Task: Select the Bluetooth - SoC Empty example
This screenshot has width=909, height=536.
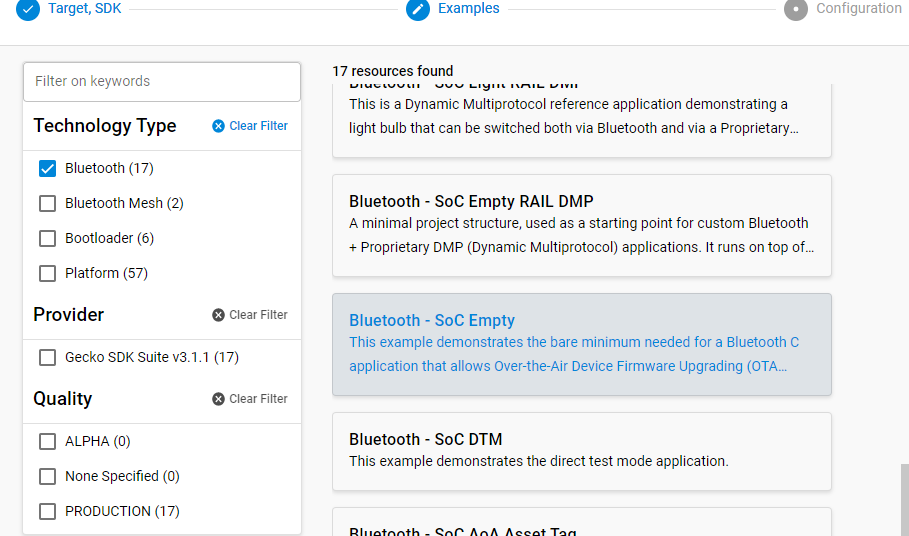Action: [x=581, y=344]
